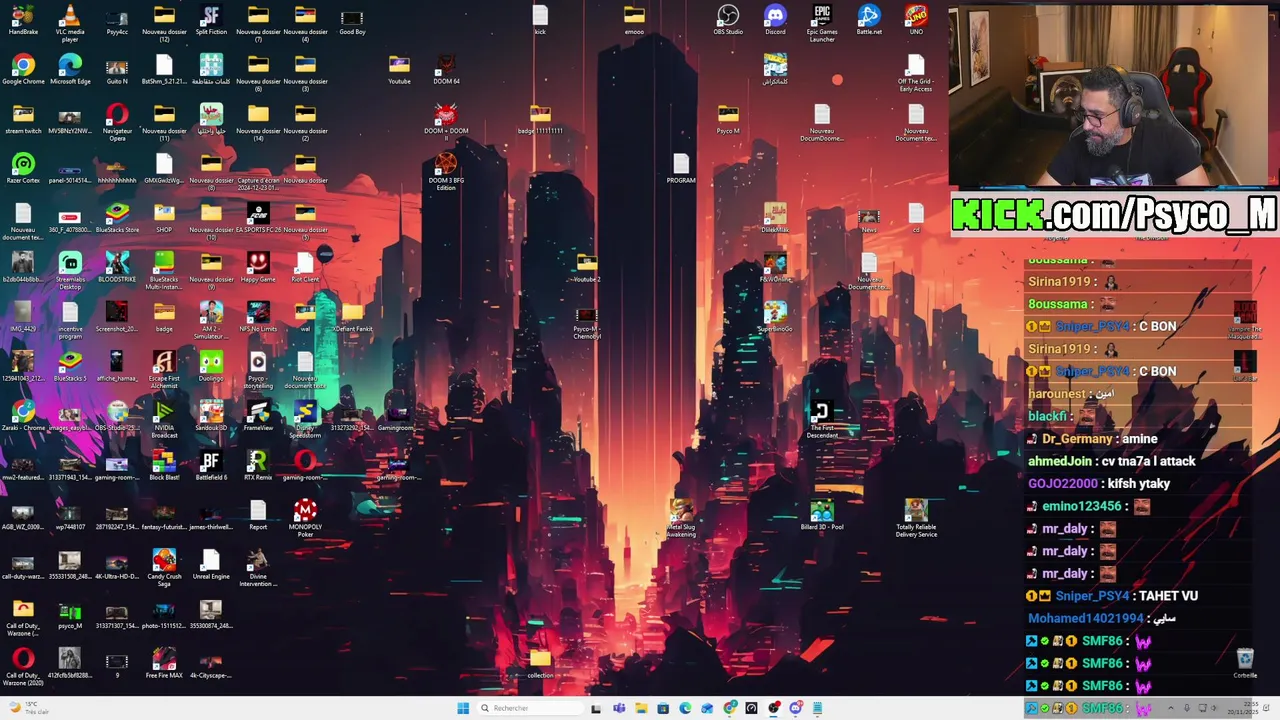Select the psyco_M image file
Image resolution: width=1280 pixels, height=720 pixels.
click(x=70, y=614)
